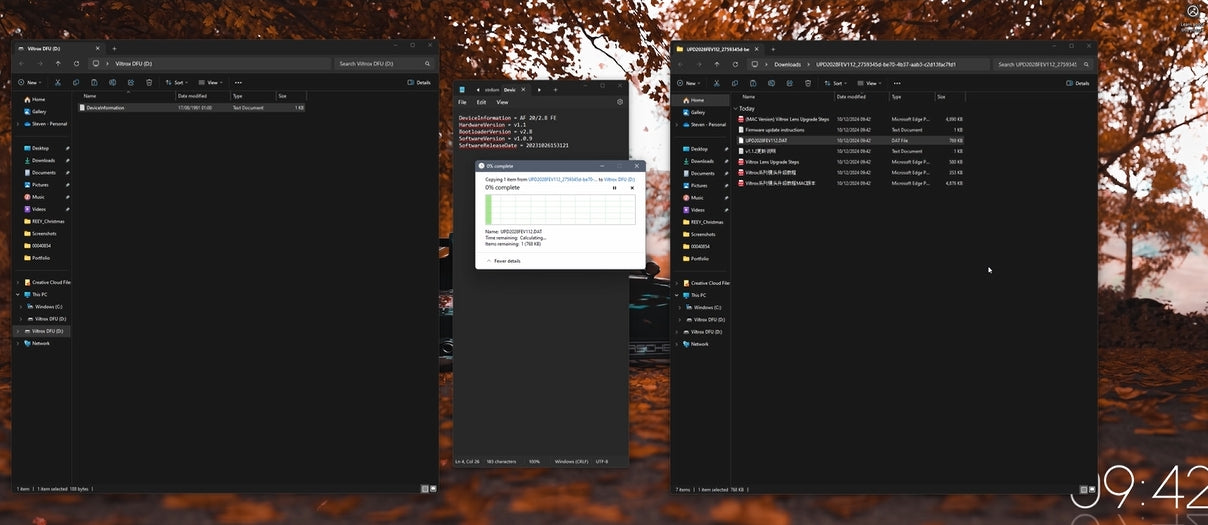Paste into the Viltrox DFU window

coord(94,82)
